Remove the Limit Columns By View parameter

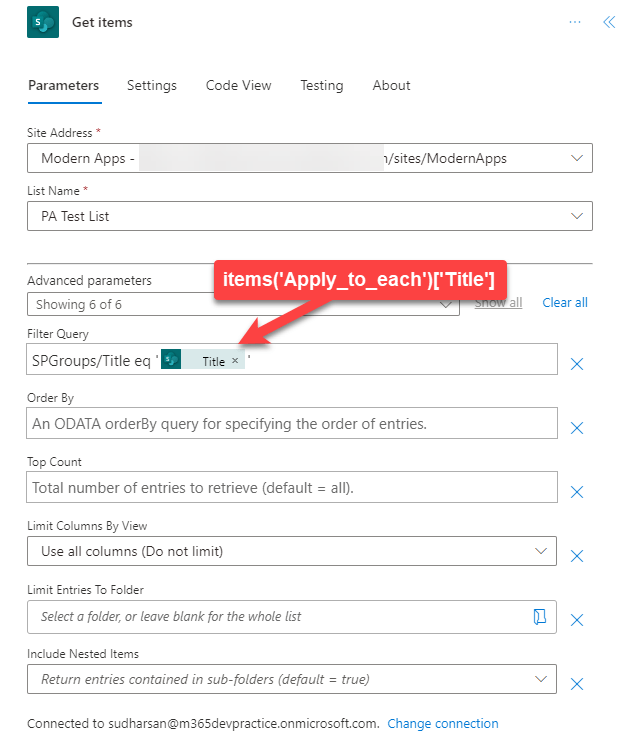(577, 556)
